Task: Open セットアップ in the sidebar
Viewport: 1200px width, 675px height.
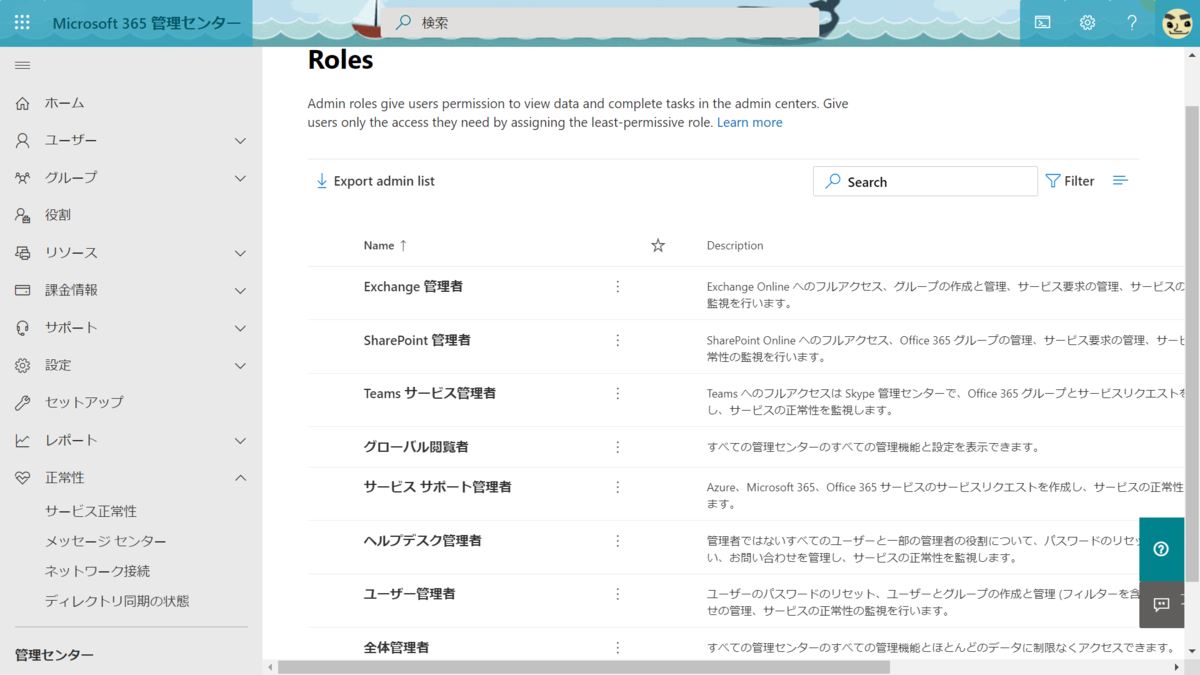Action: 84,402
